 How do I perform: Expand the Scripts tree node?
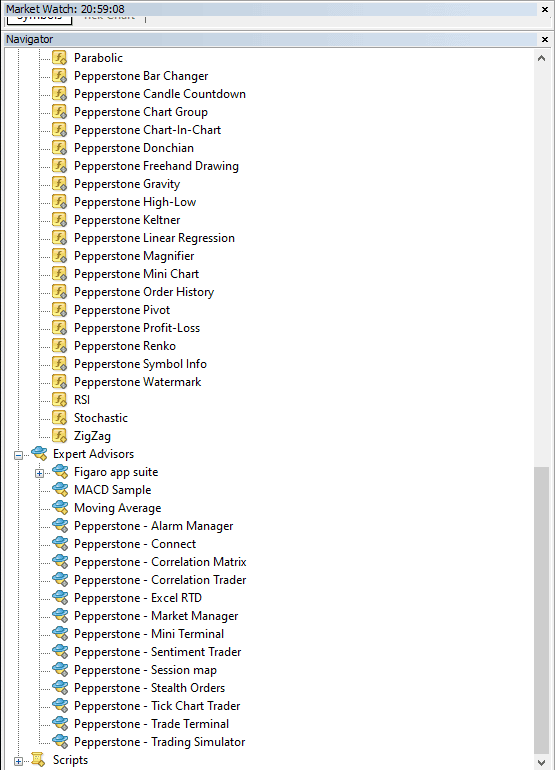(18, 761)
